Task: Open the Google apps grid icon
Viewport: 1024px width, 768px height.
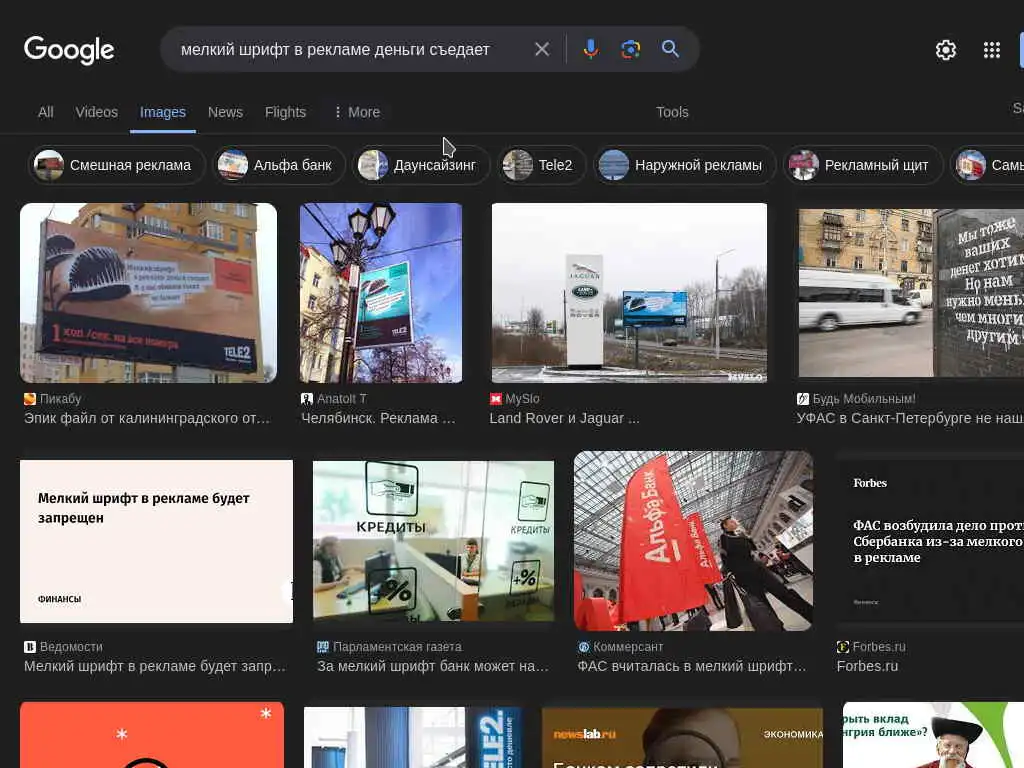Action: click(x=992, y=50)
